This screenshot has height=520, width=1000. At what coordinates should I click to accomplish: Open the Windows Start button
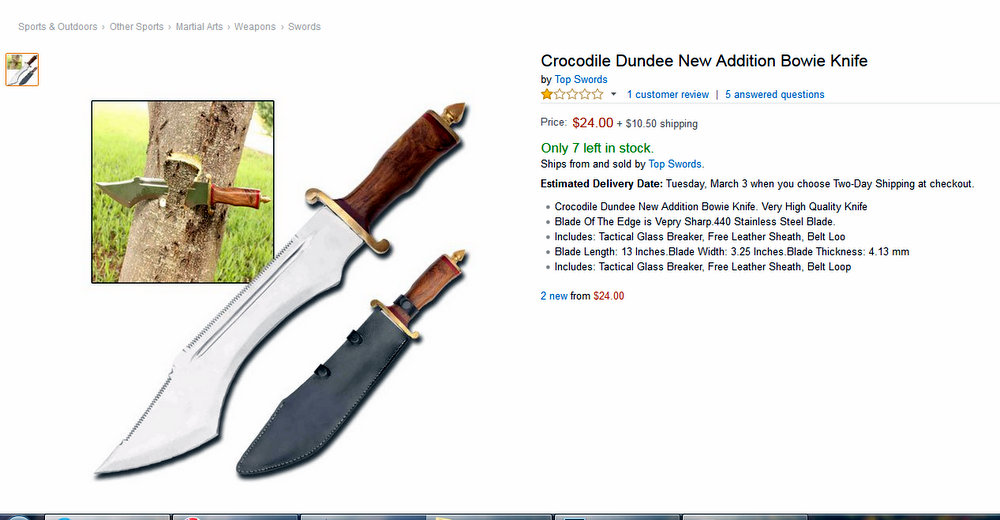coord(18,517)
